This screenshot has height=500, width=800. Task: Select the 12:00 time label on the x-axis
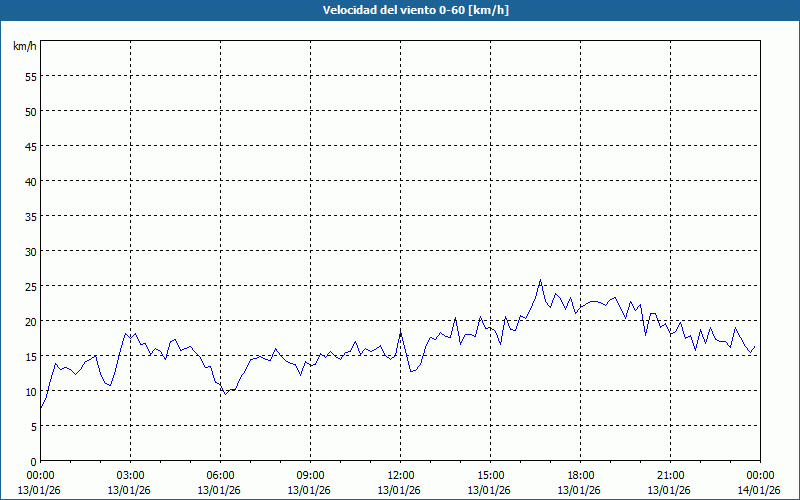pyautogui.click(x=400, y=475)
